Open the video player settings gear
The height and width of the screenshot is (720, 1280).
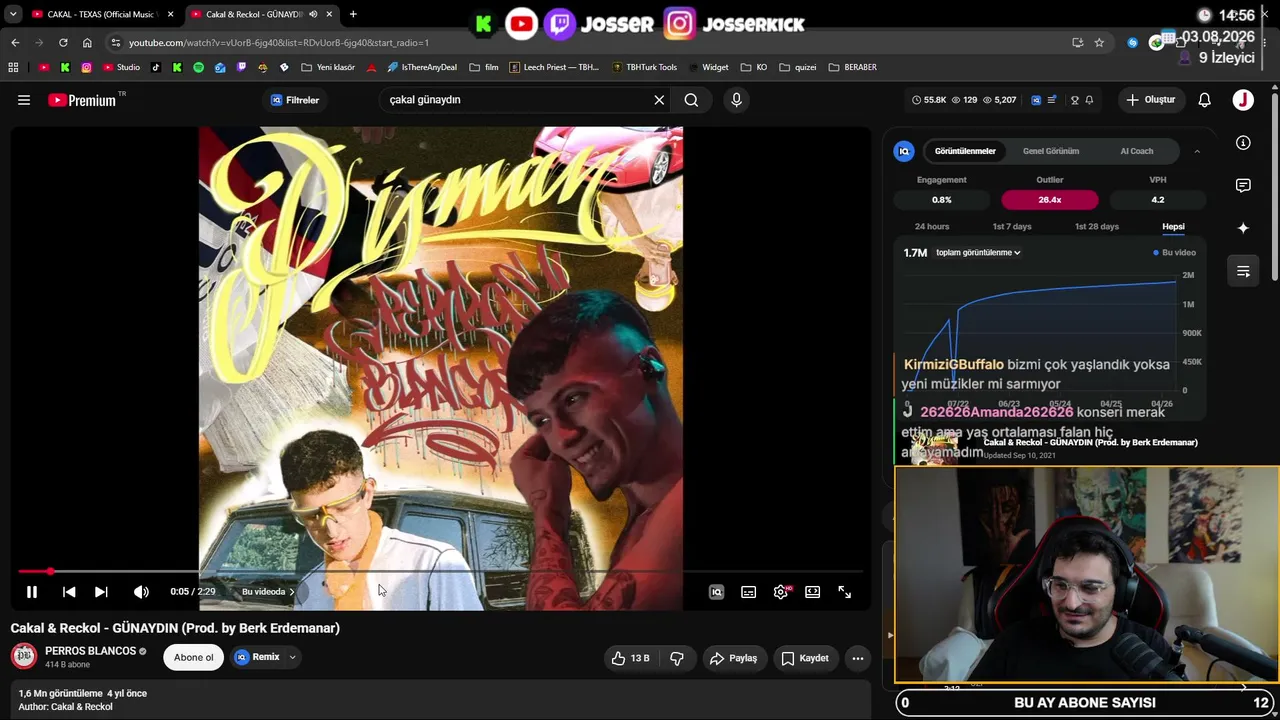781,592
